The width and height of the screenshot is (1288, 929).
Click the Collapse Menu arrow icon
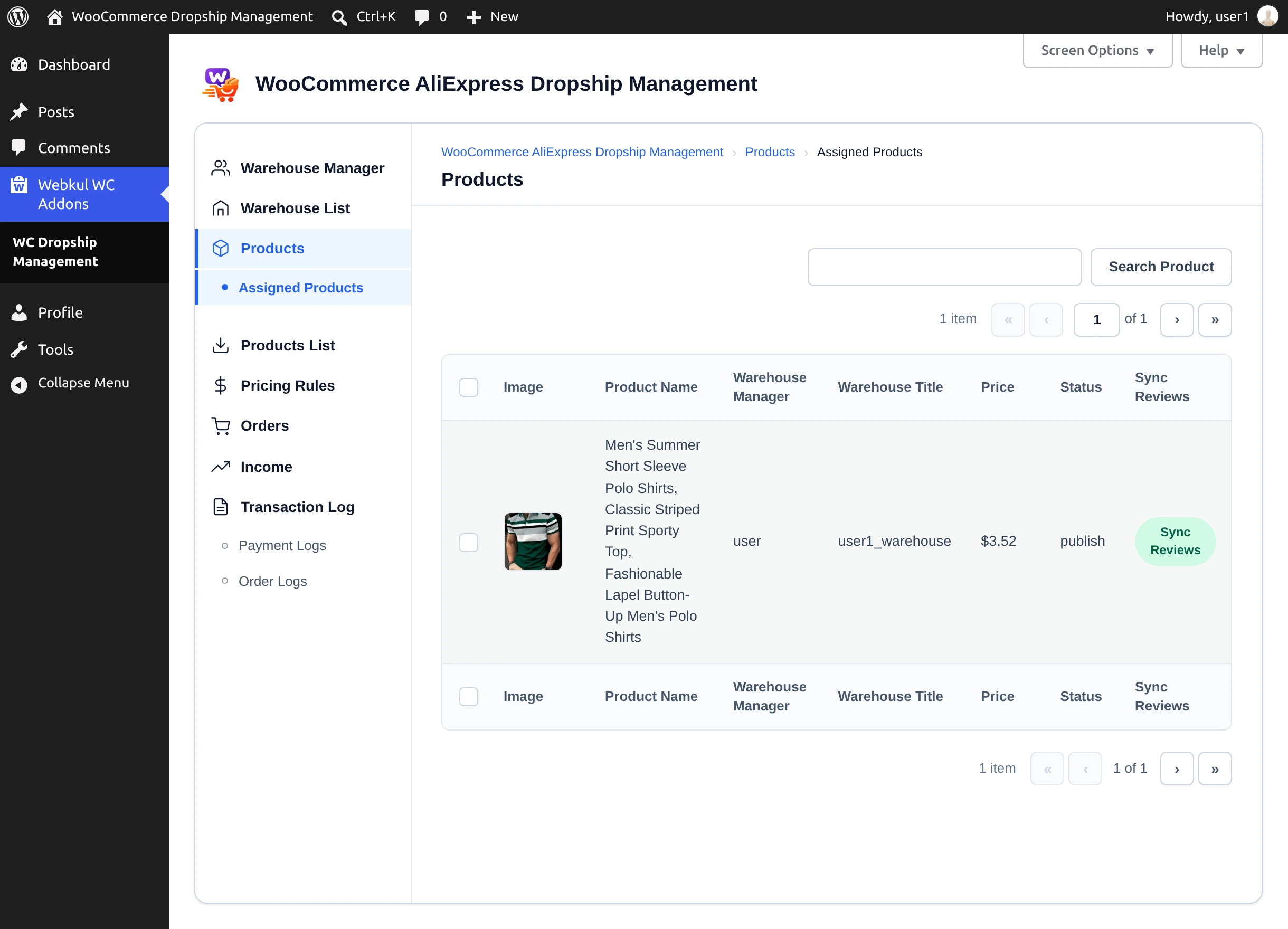tap(20, 384)
